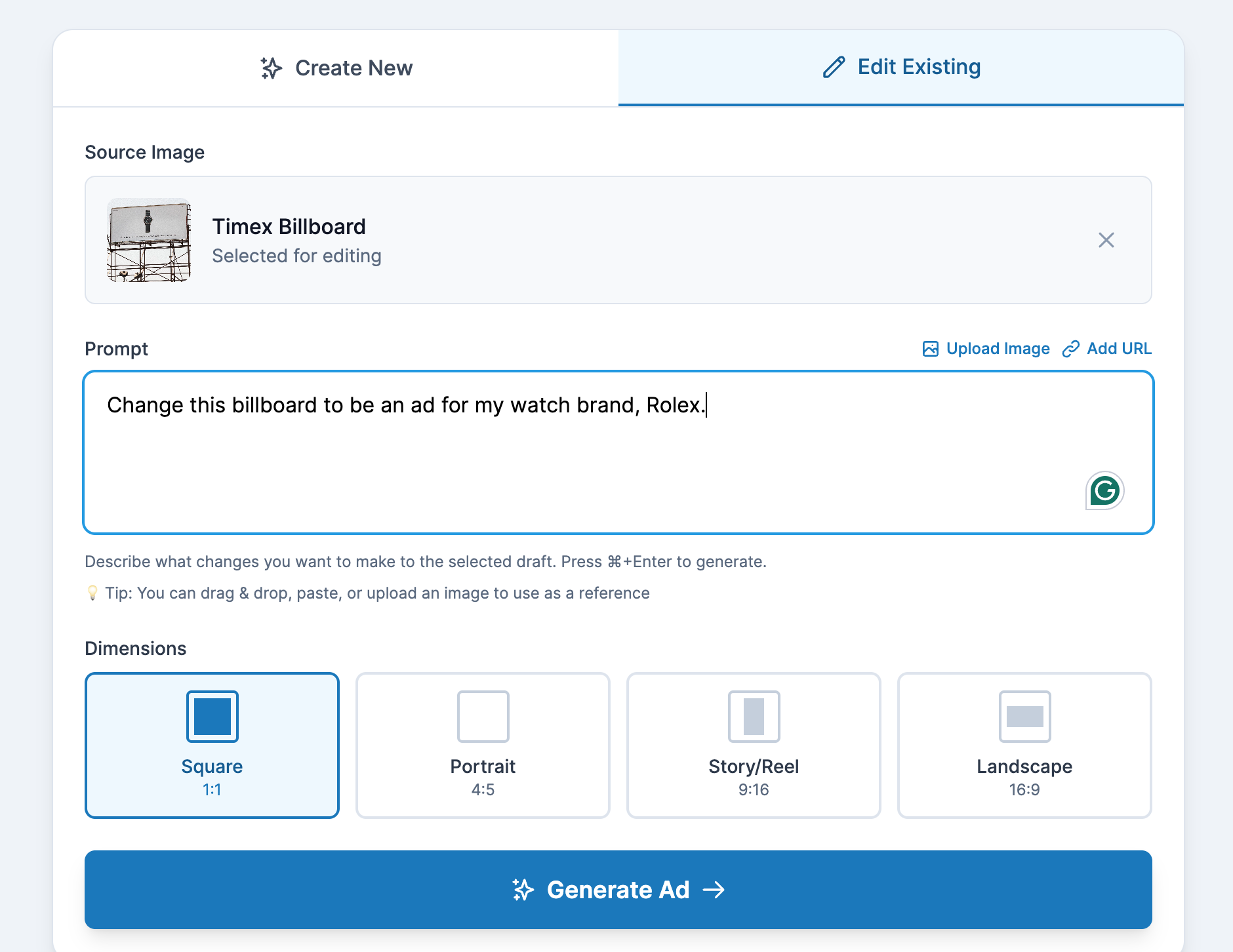Click the Add URL link text
This screenshot has width=1233, height=952.
[x=1119, y=349]
